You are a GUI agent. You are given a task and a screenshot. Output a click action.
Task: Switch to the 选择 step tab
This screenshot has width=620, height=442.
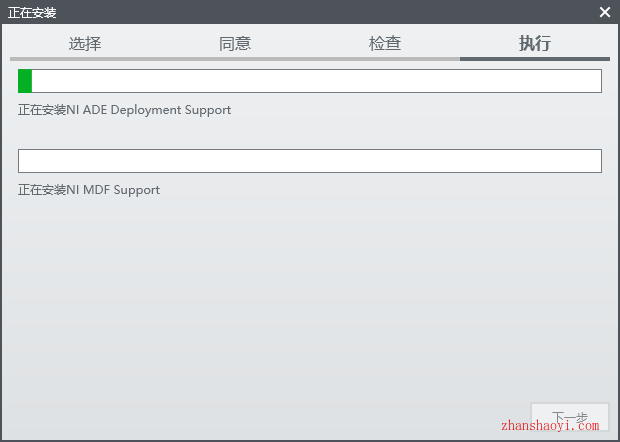pyautogui.click(x=85, y=43)
